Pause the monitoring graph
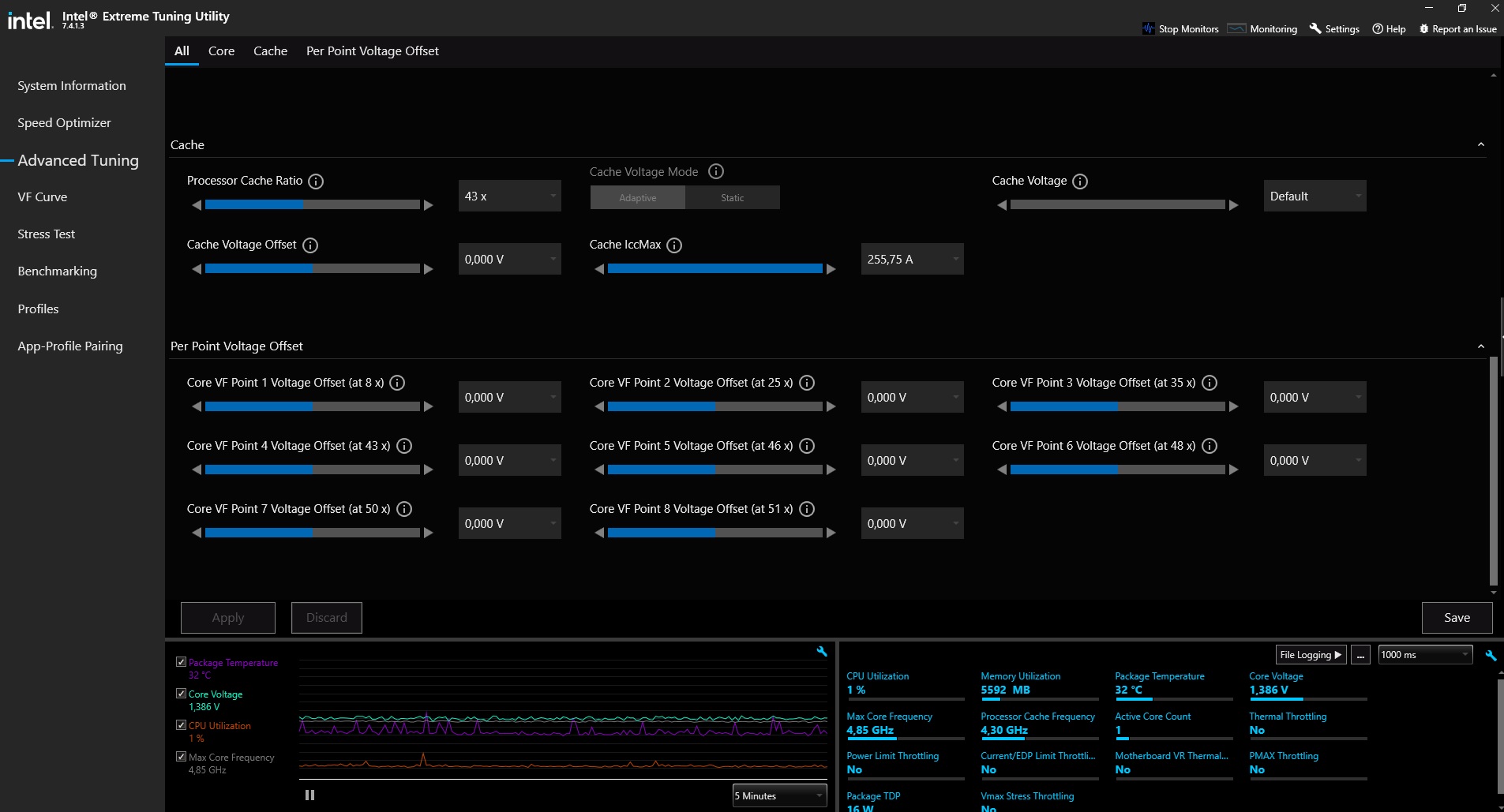Screen dimensions: 1504x812 coord(309,795)
